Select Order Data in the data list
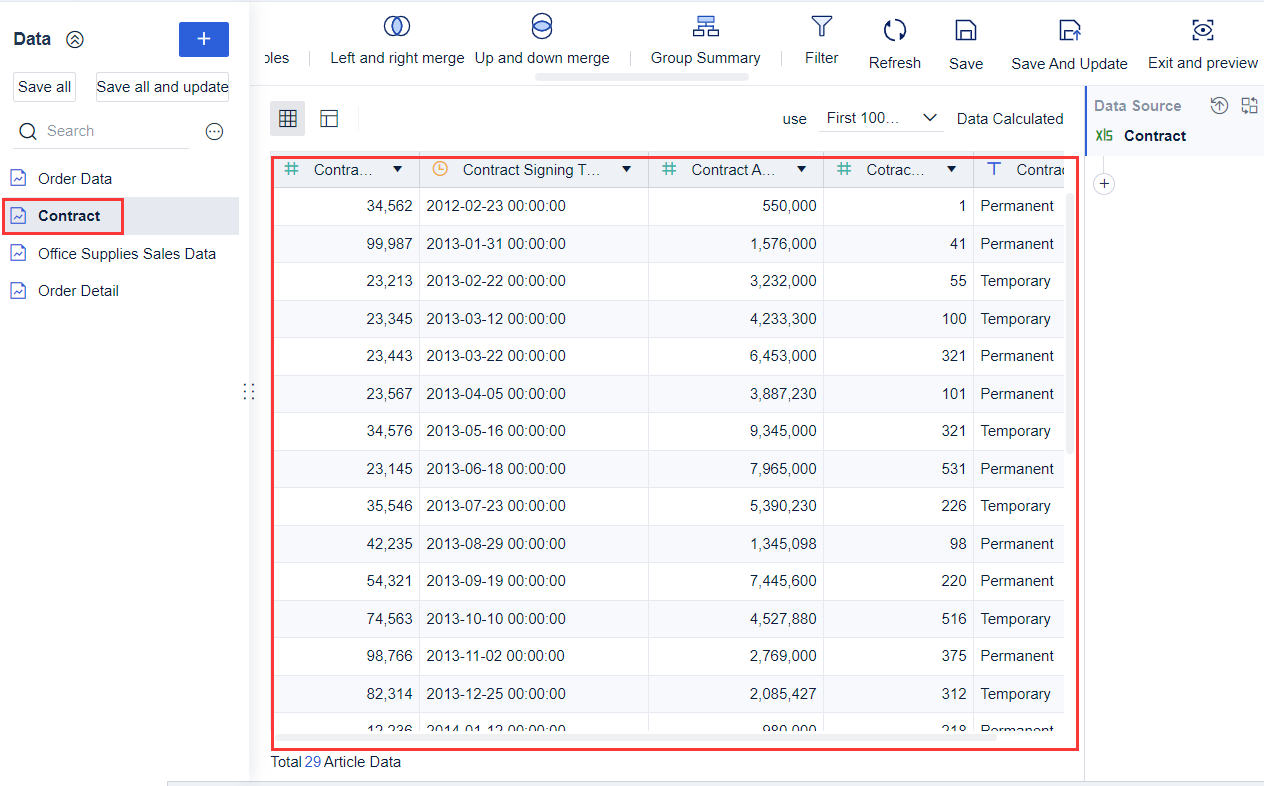Image resolution: width=1264 pixels, height=786 pixels. [x=75, y=179]
